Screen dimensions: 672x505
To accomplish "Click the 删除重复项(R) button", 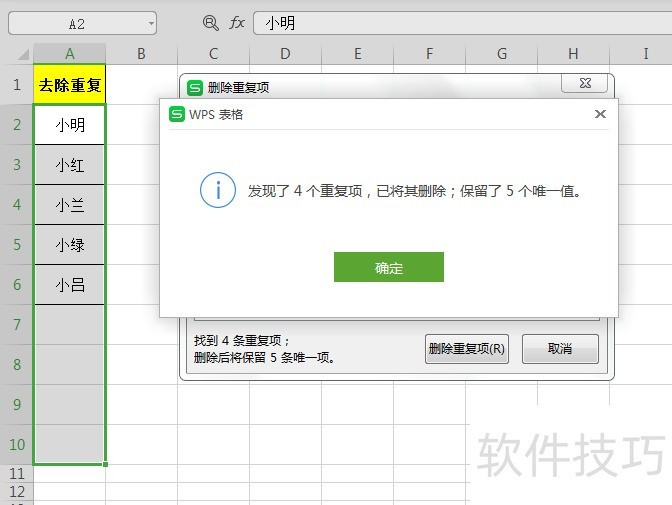I will 466,349.
